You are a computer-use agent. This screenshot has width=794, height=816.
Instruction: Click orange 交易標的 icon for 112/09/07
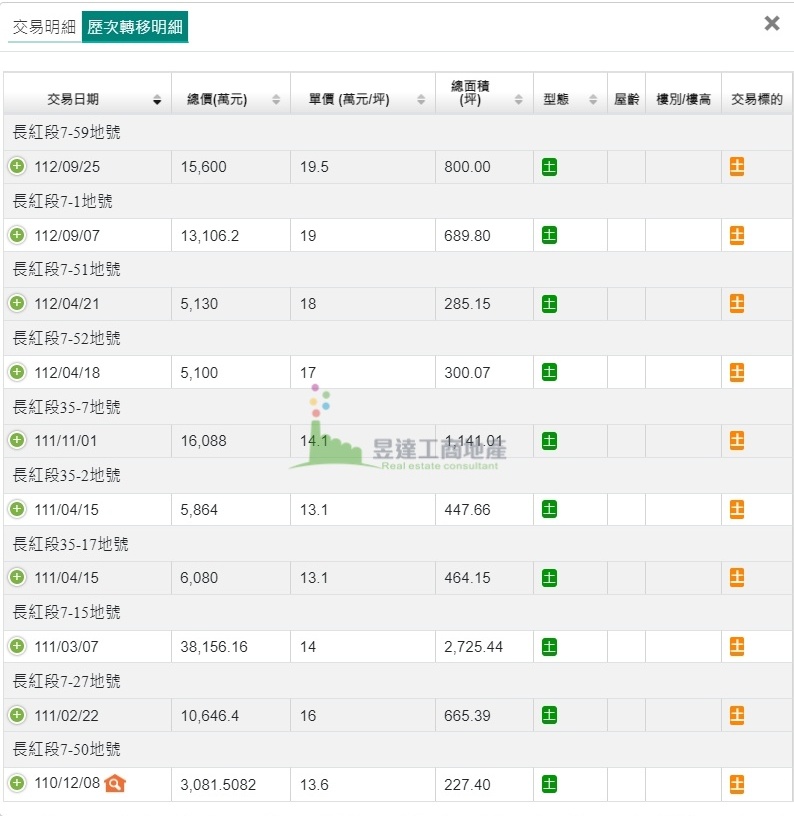(737, 235)
